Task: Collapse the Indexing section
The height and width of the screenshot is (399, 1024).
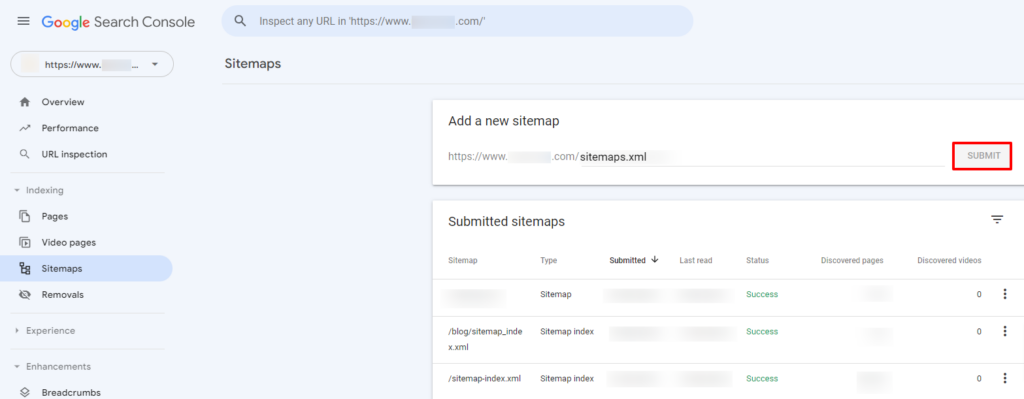Action: [x=39, y=191]
